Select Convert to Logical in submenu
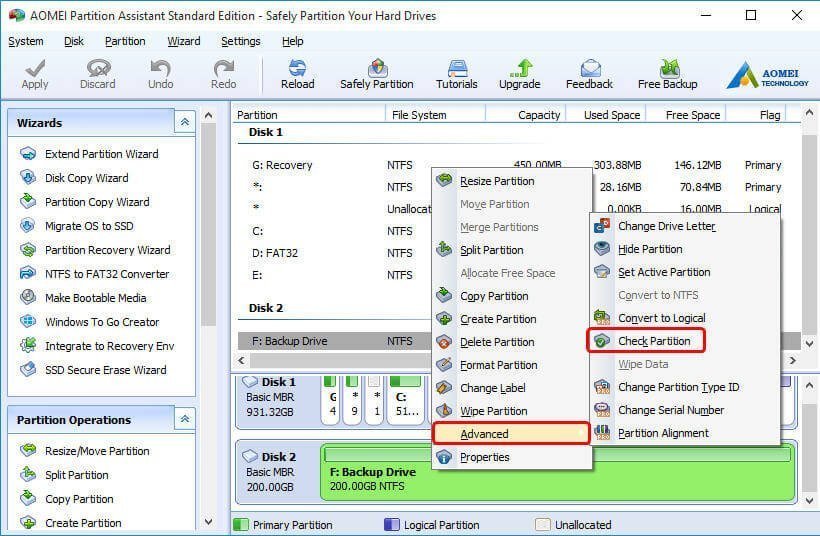Image resolution: width=820 pixels, height=536 pixels. 685,318
